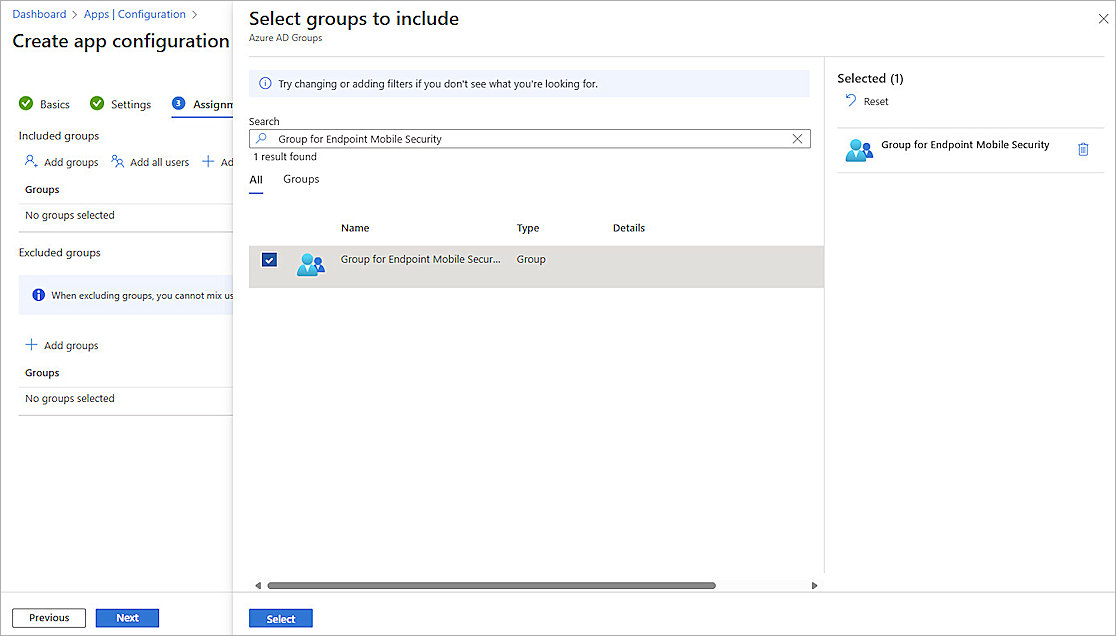Image resolution: width=1116 pixels, height=636 pixels.
Task: Switch to the All tab
Action: [256, 180]
